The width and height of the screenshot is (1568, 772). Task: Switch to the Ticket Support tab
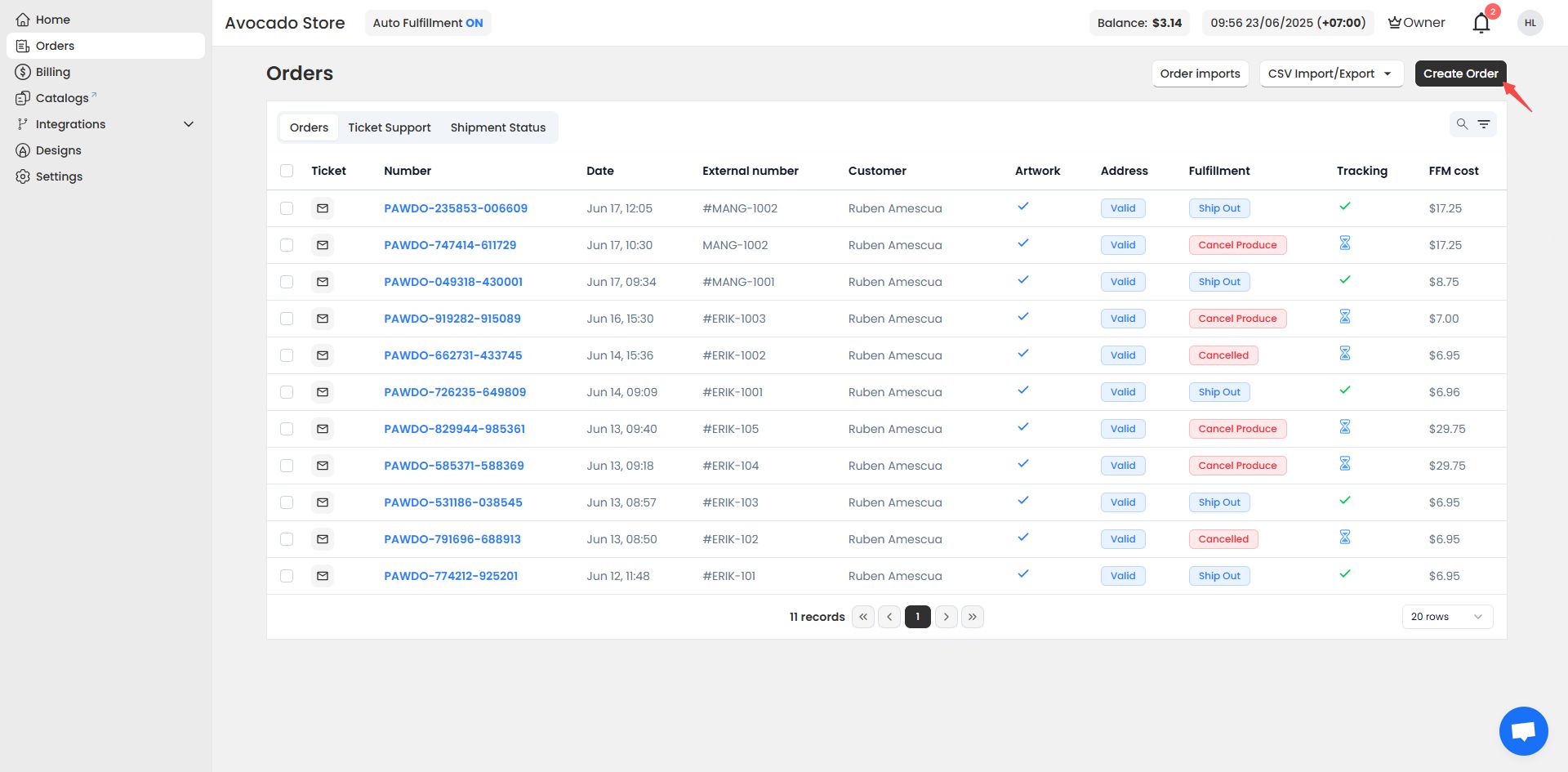click(x=390, y=127)
